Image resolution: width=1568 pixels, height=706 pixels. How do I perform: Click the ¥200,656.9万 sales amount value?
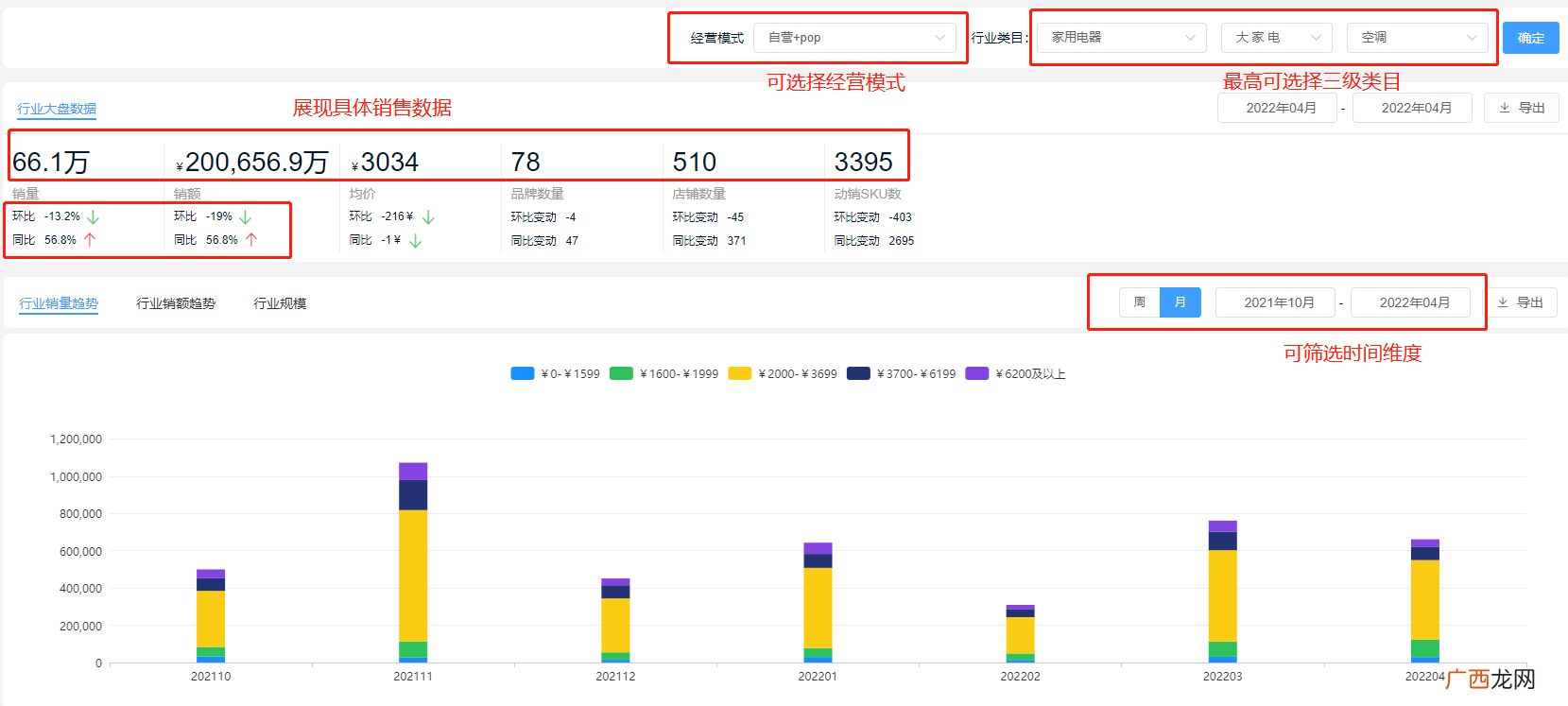tap(252, 163)
